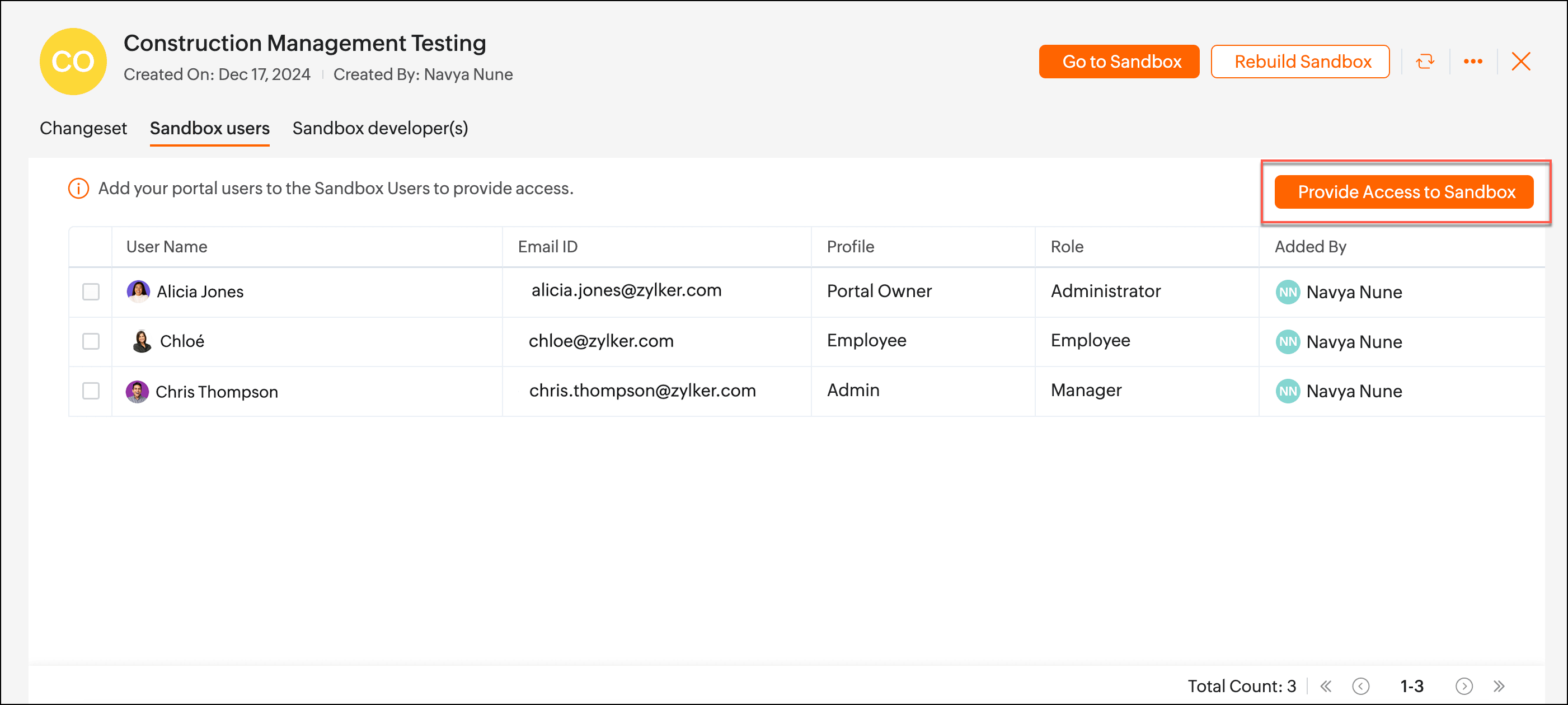Click the CO sandbox avatar circle
The width and height of the screenshot is (1568, 705).
[73, 62]
